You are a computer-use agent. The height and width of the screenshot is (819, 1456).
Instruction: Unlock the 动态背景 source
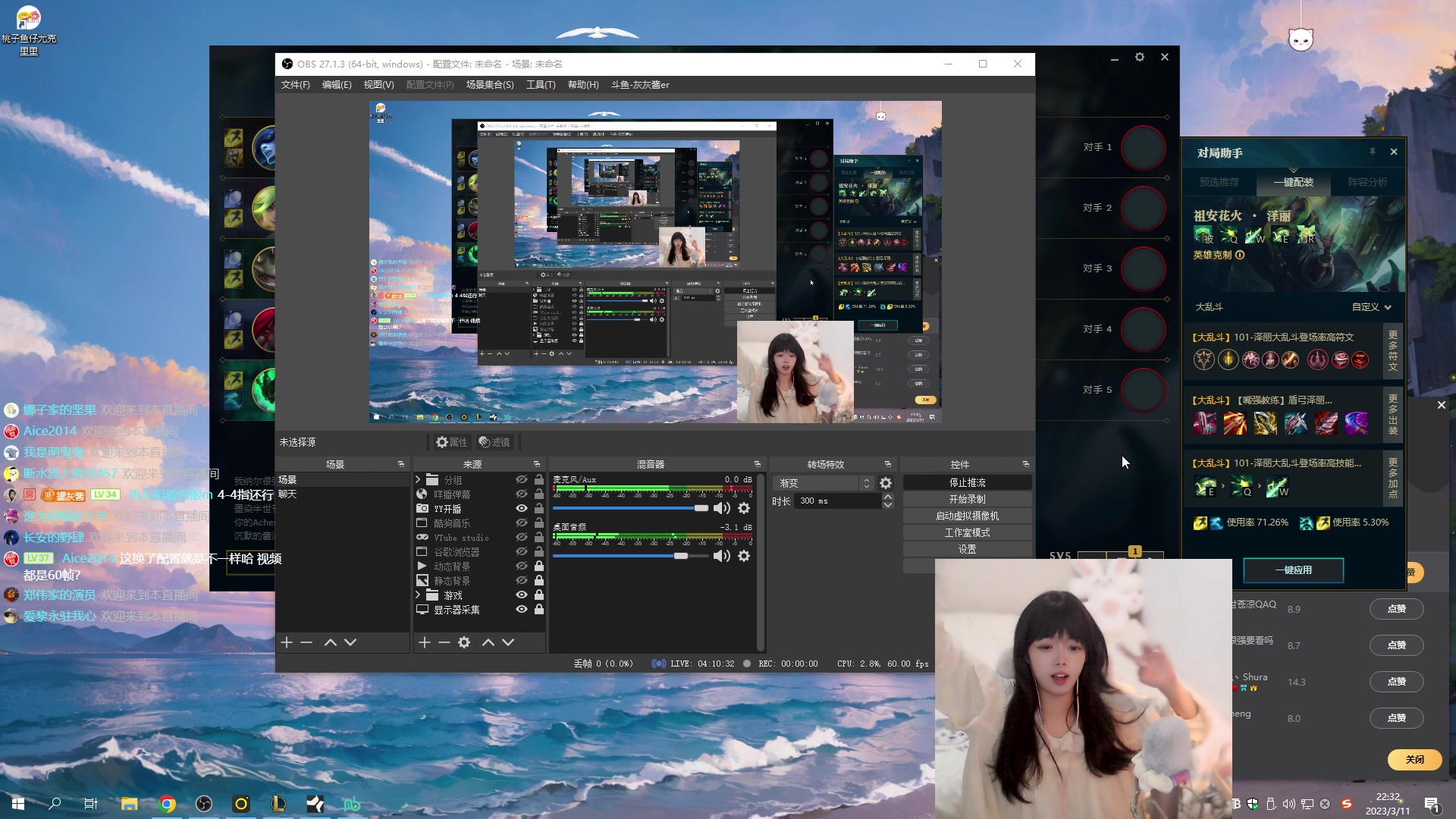pos(539,566)
